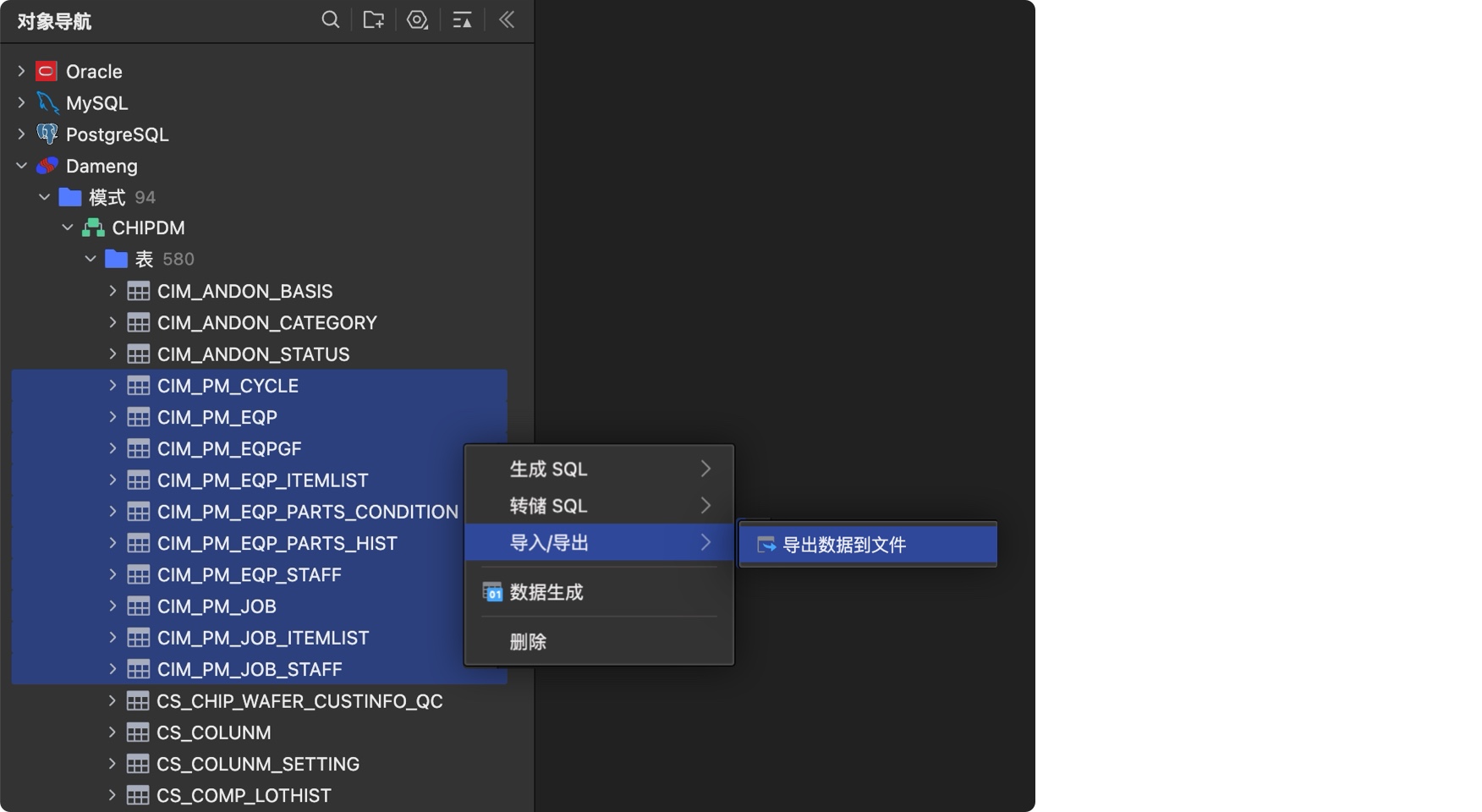Click table icon of CS_COLUNM_SETTING
Viewport: 1482px width, 812px height.
(x=138, y=764)
